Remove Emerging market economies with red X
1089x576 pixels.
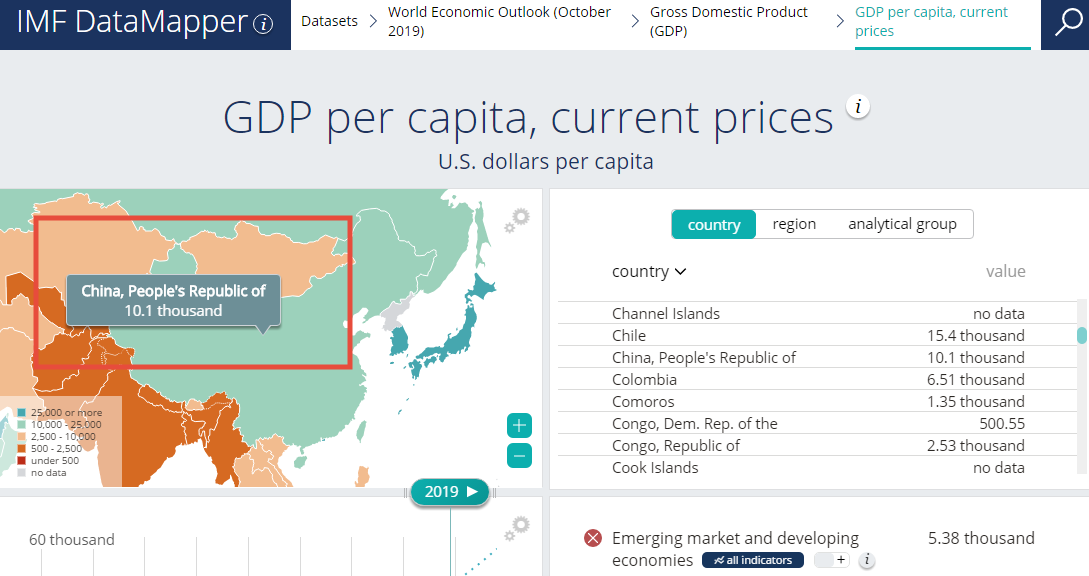tap(592, 539)
